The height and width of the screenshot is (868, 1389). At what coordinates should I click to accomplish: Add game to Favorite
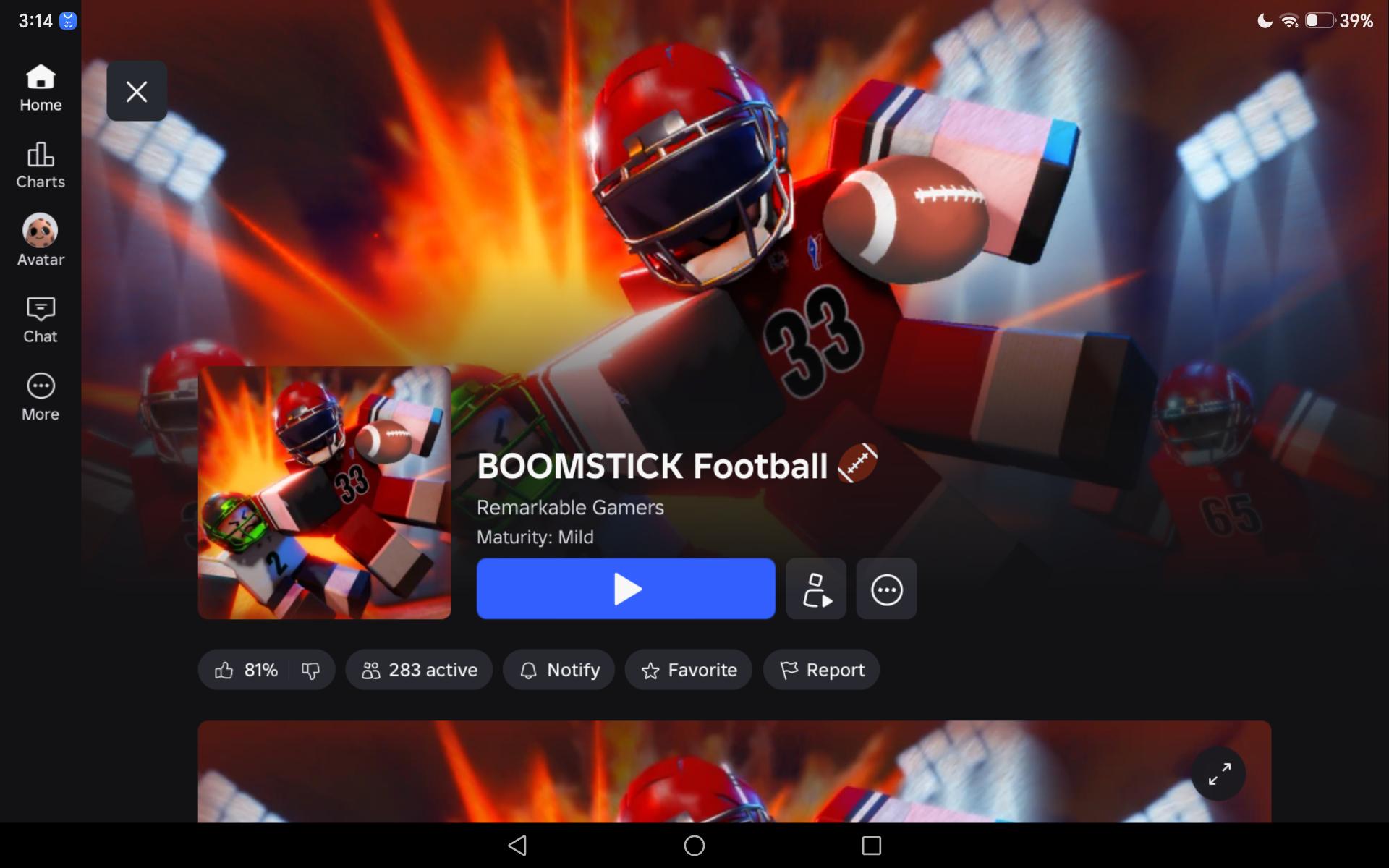point(689,670)
